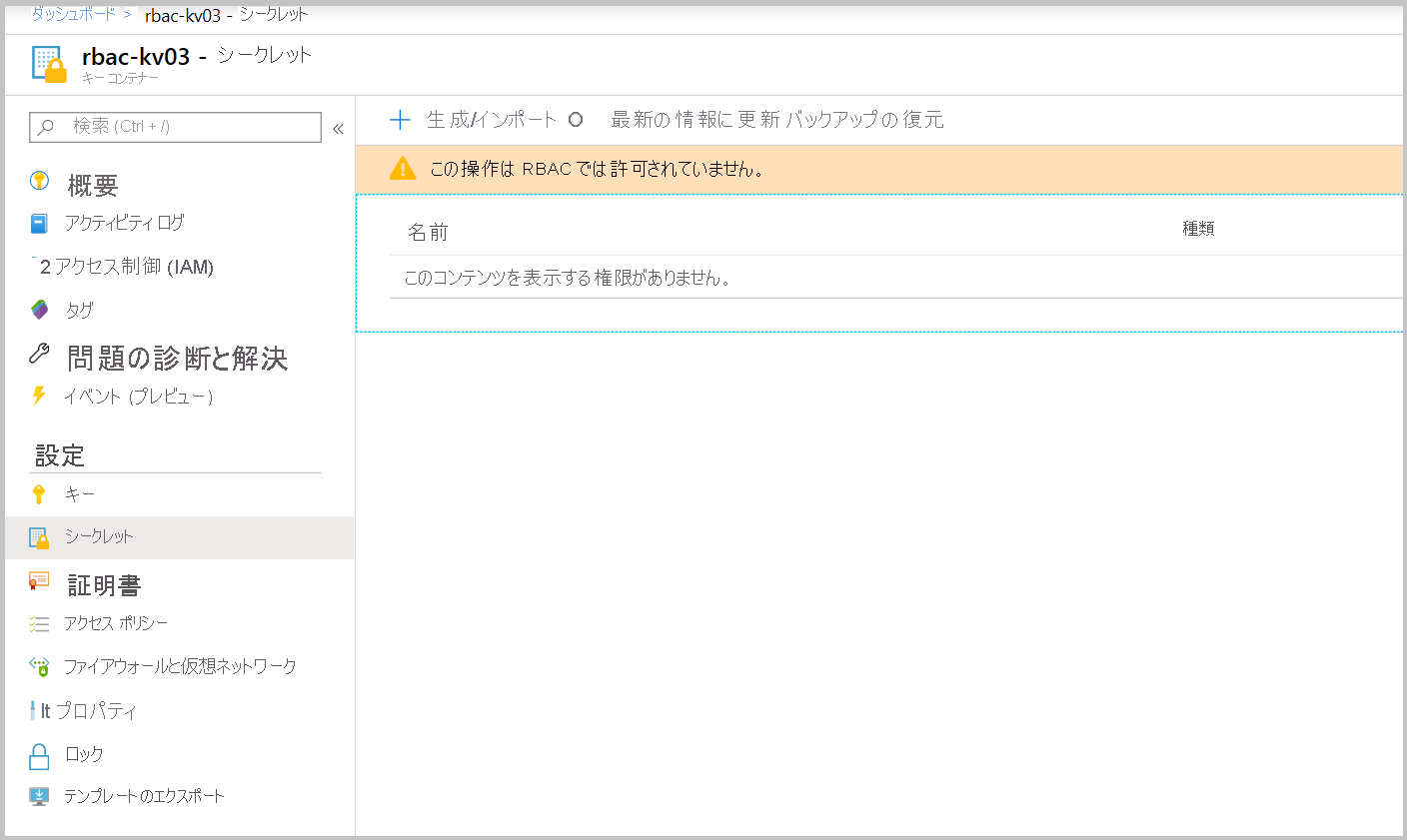Click 最新の情報に更新 refresh button
Image resolution: width=1407 pixels, height=840 pixels.
(x=695, y=120)
